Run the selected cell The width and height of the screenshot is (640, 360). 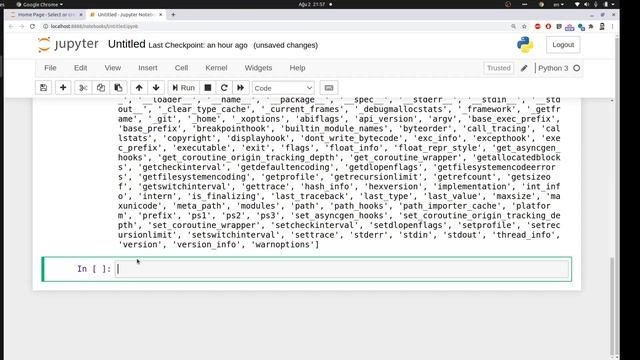(183, 88)
